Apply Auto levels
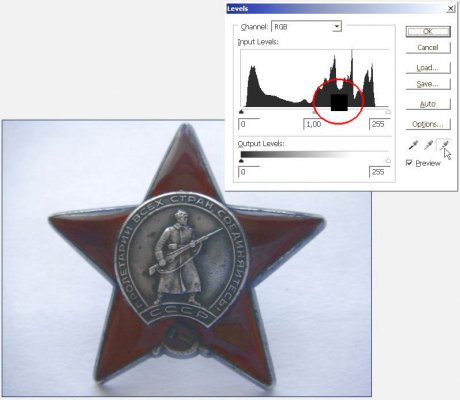Screen dimensions: 460x400 (428, 104)
